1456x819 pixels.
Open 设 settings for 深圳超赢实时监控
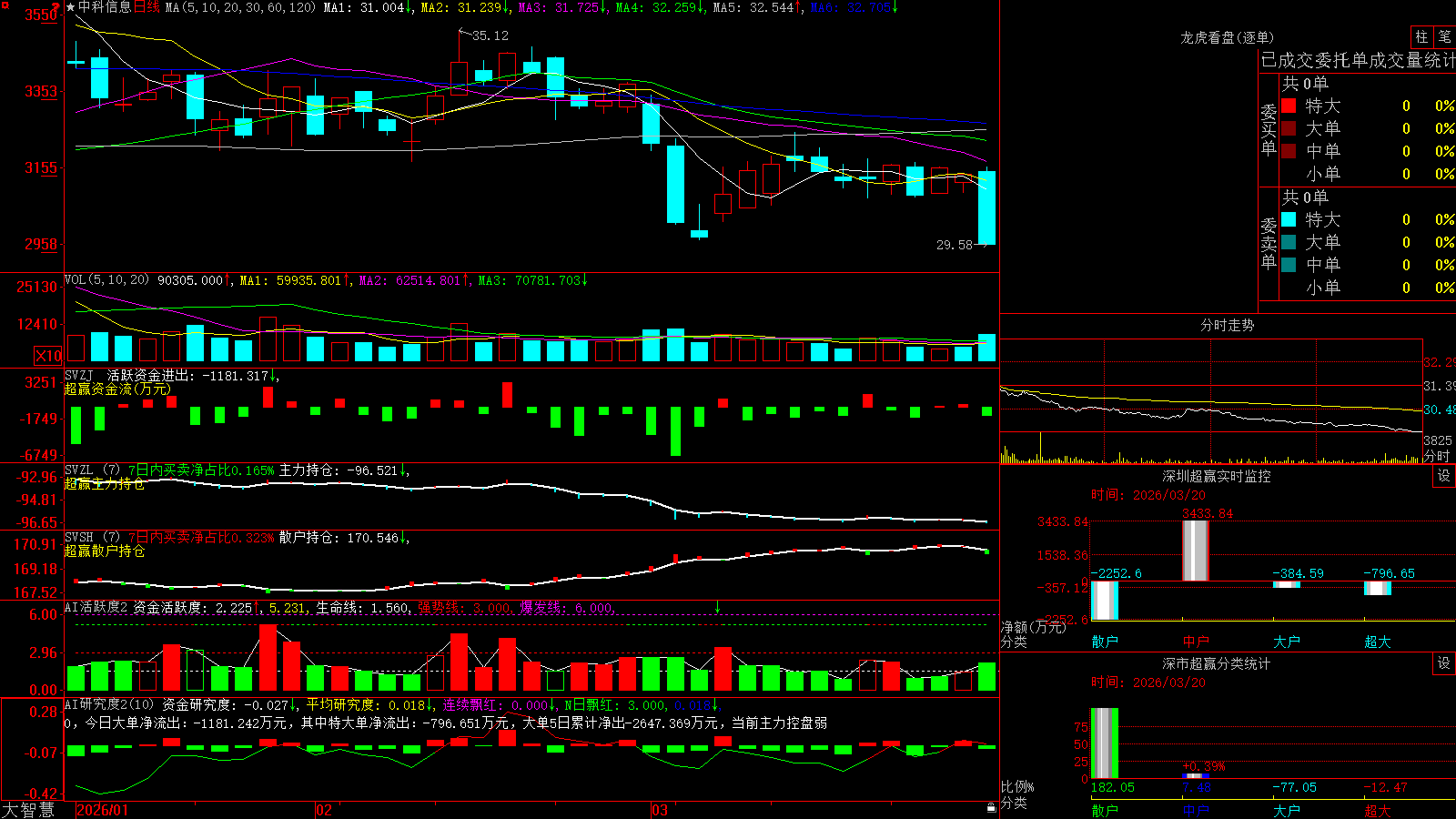(x=1444, y=476)
